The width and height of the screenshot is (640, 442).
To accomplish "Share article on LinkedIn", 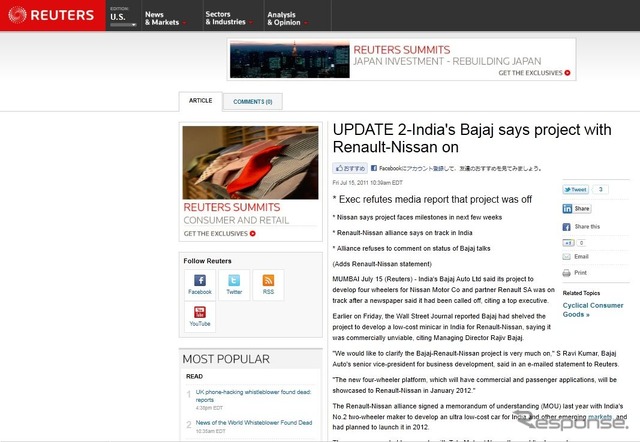I will (577, 209).
